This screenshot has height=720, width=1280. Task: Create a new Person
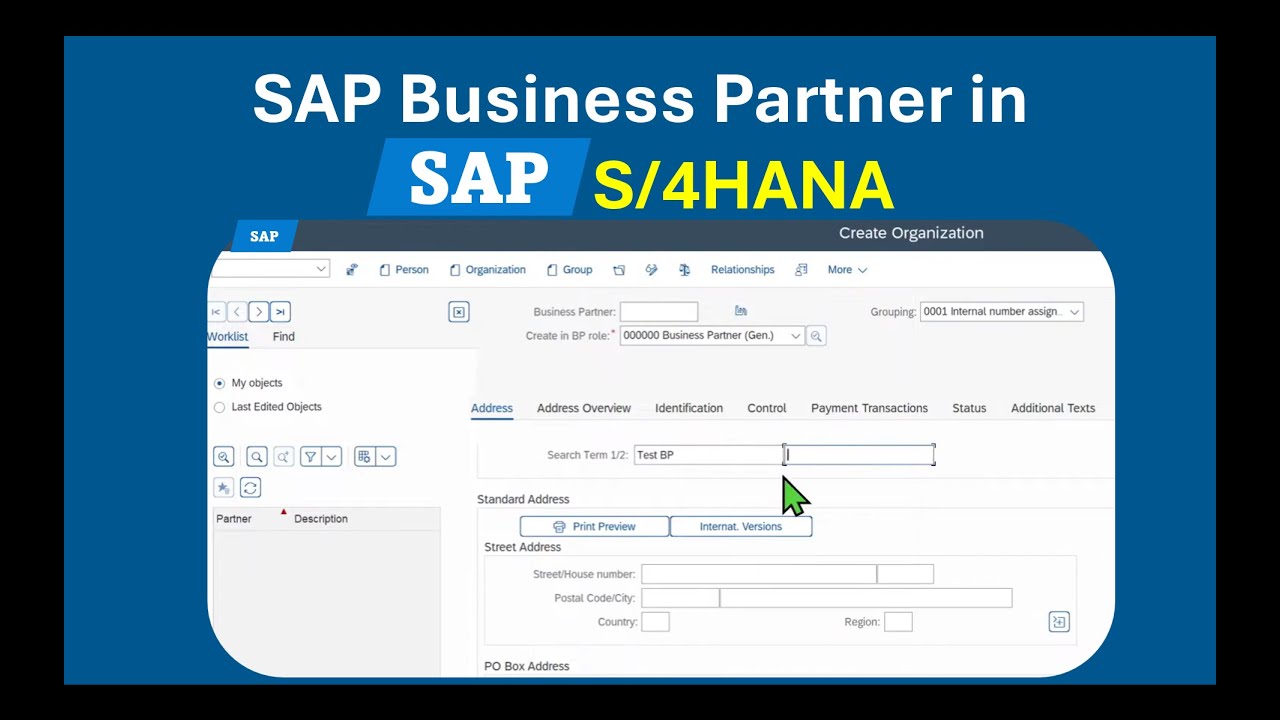pyautogui.click(x=404, y=270)
